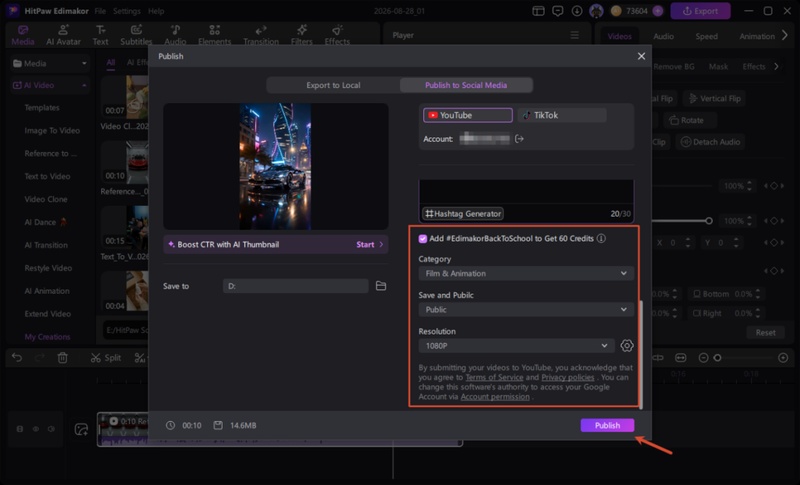The image size is (800, 485).
Task: Select the YouTube platform tab
Action: coord(467,115)
